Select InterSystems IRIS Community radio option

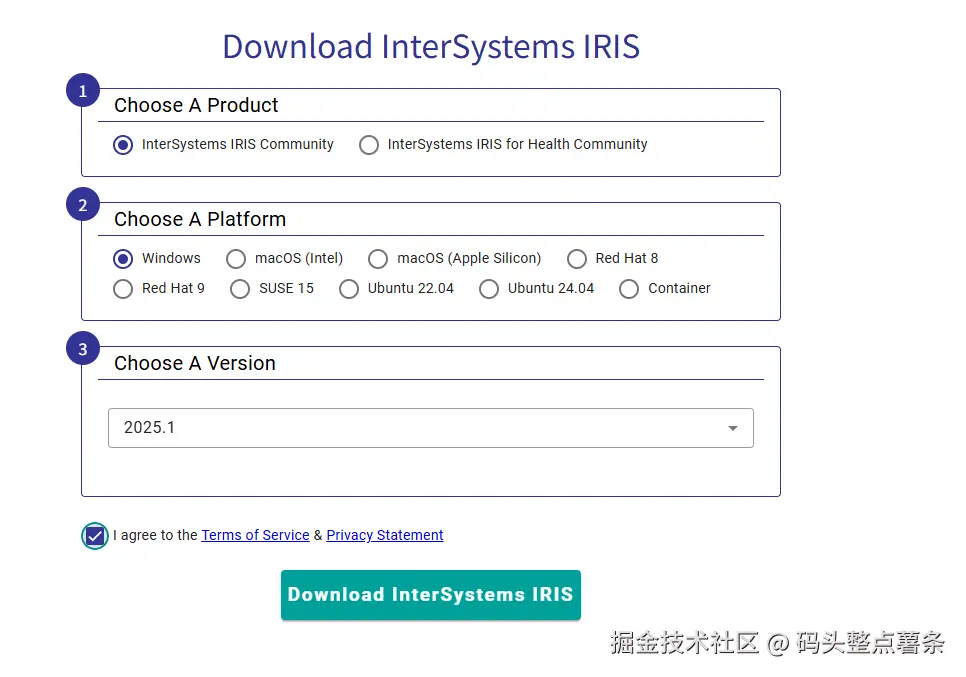[123, 145]
